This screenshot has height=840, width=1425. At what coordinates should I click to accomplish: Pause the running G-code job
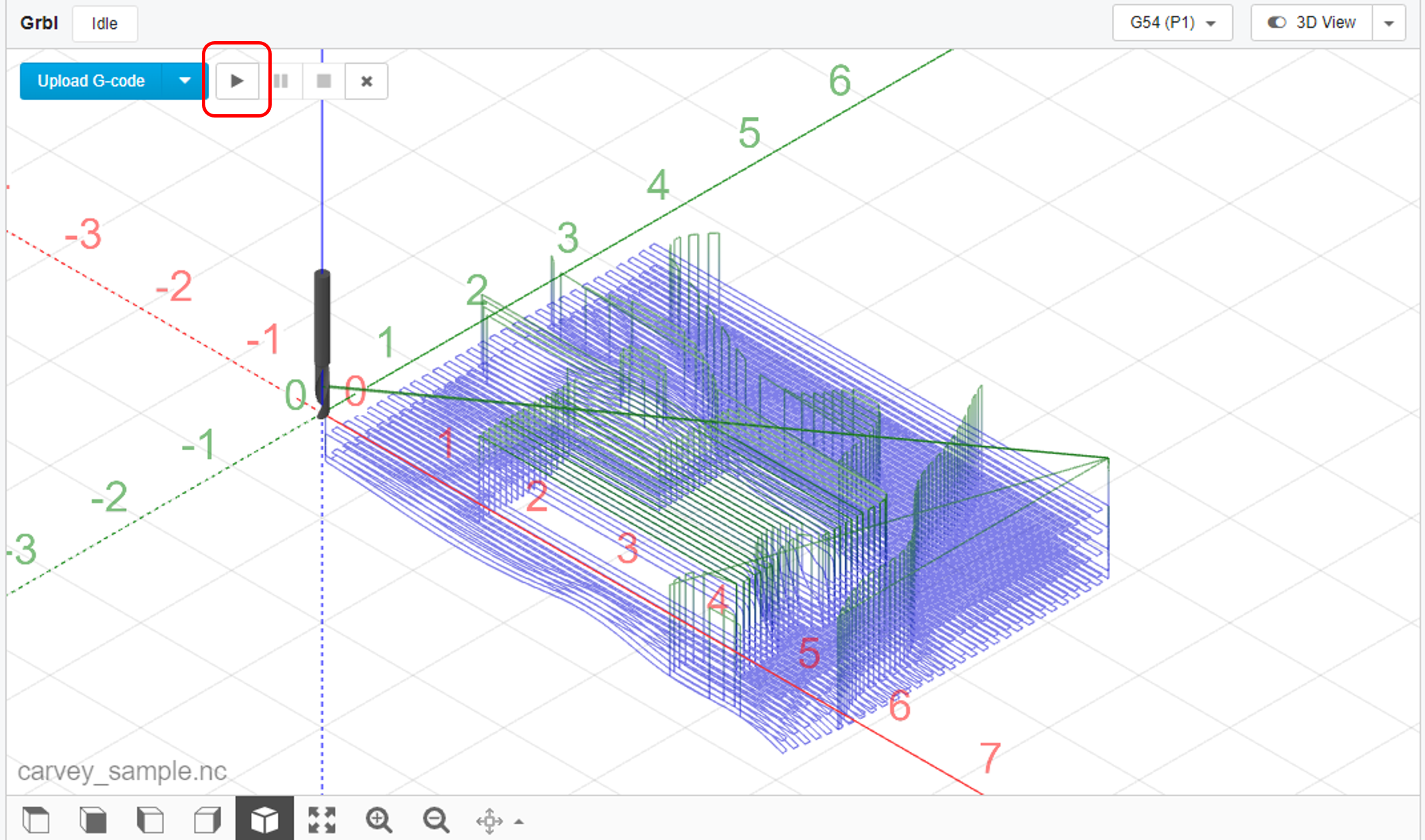click(x=281, y=81)
